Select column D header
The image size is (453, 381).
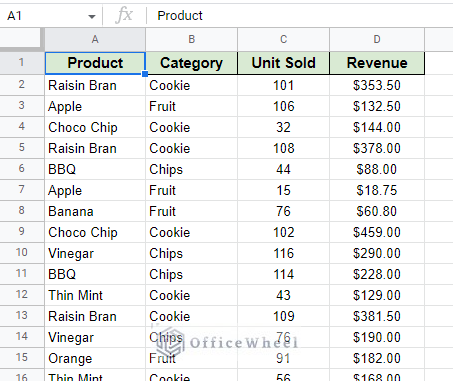pos(377,39)
